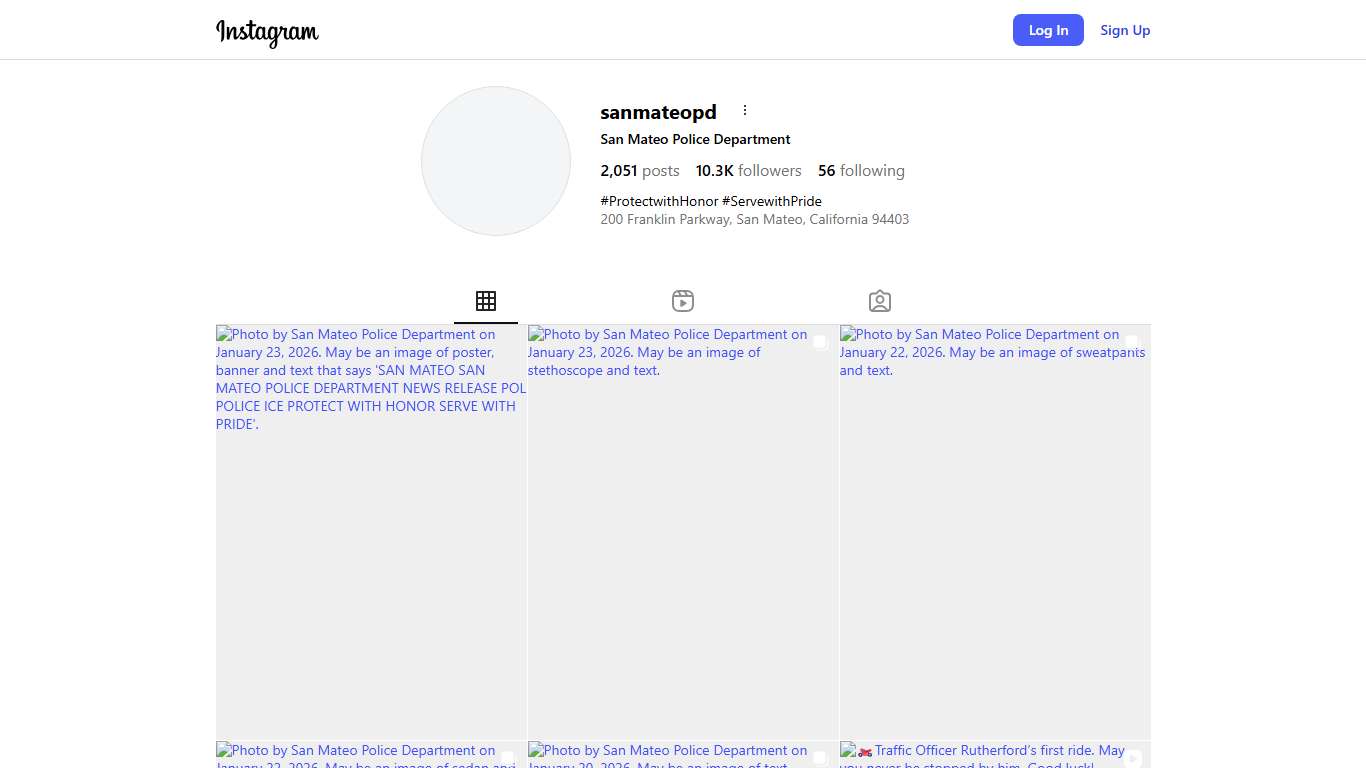Click the carousel icon on the sweatpants post

1131,342
